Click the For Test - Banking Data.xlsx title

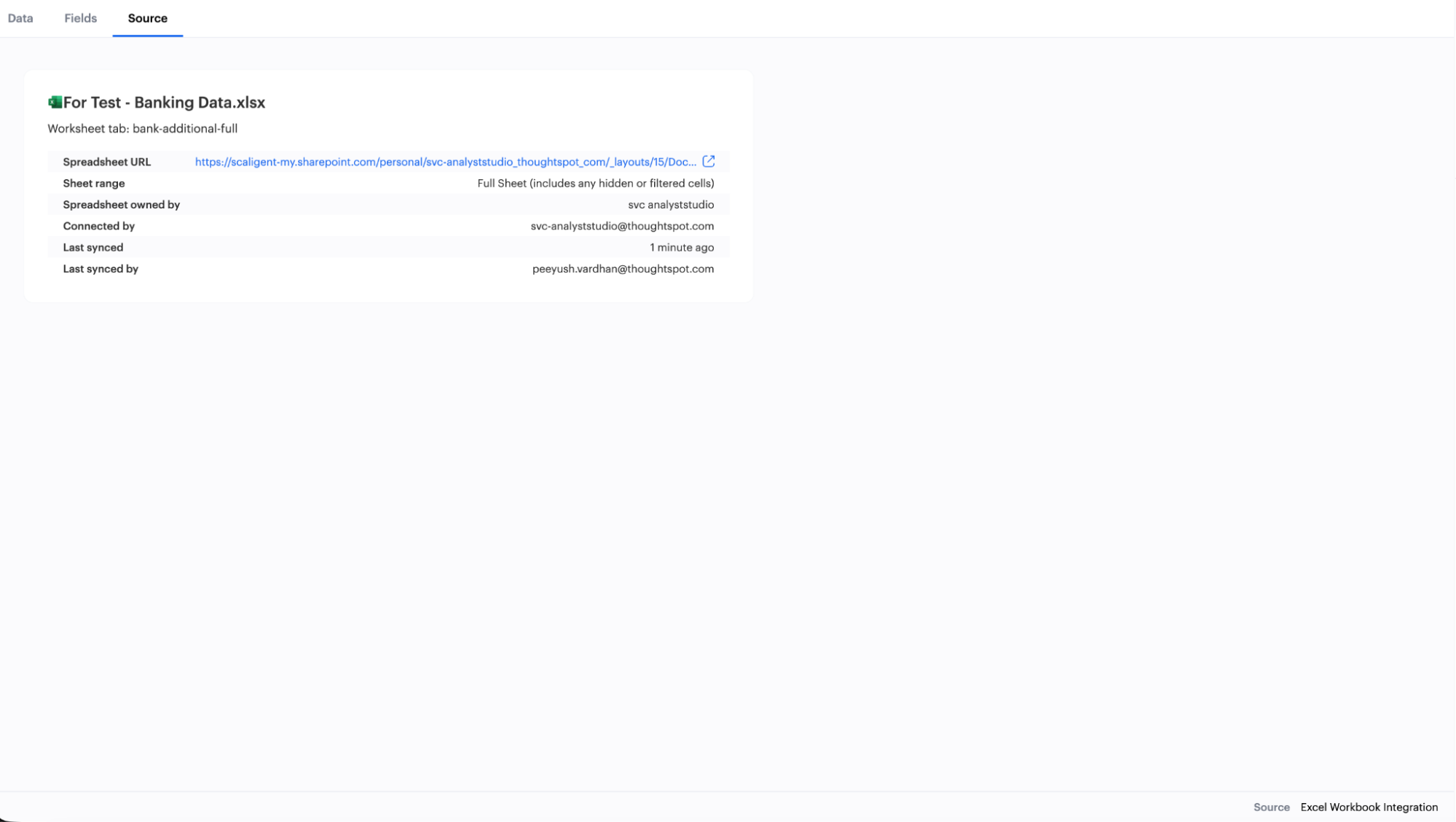[164, 103]
